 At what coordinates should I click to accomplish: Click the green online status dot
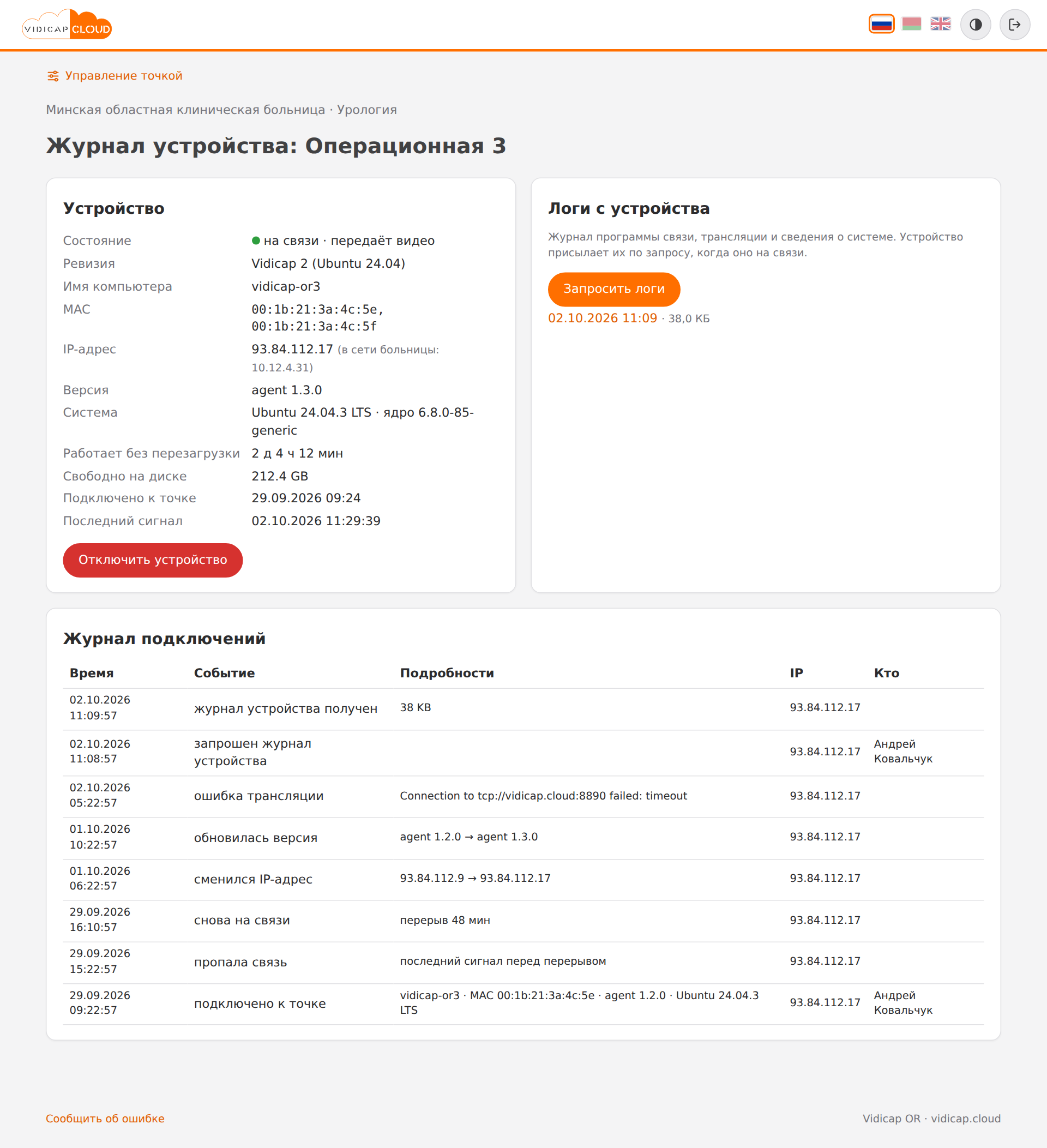tap(256, 241)
